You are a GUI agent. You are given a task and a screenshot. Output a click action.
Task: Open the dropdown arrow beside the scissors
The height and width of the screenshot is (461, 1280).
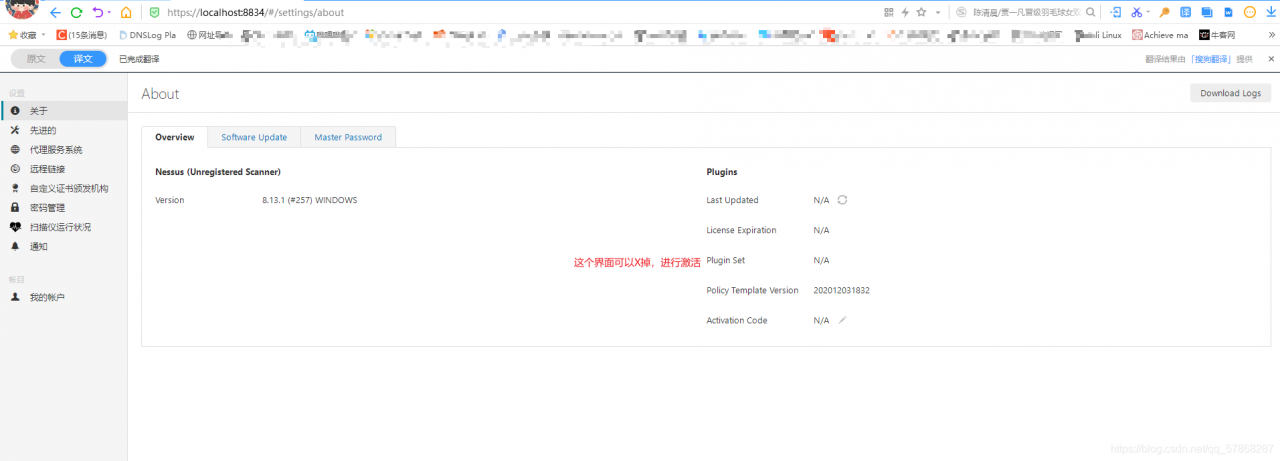[1148, 13]
